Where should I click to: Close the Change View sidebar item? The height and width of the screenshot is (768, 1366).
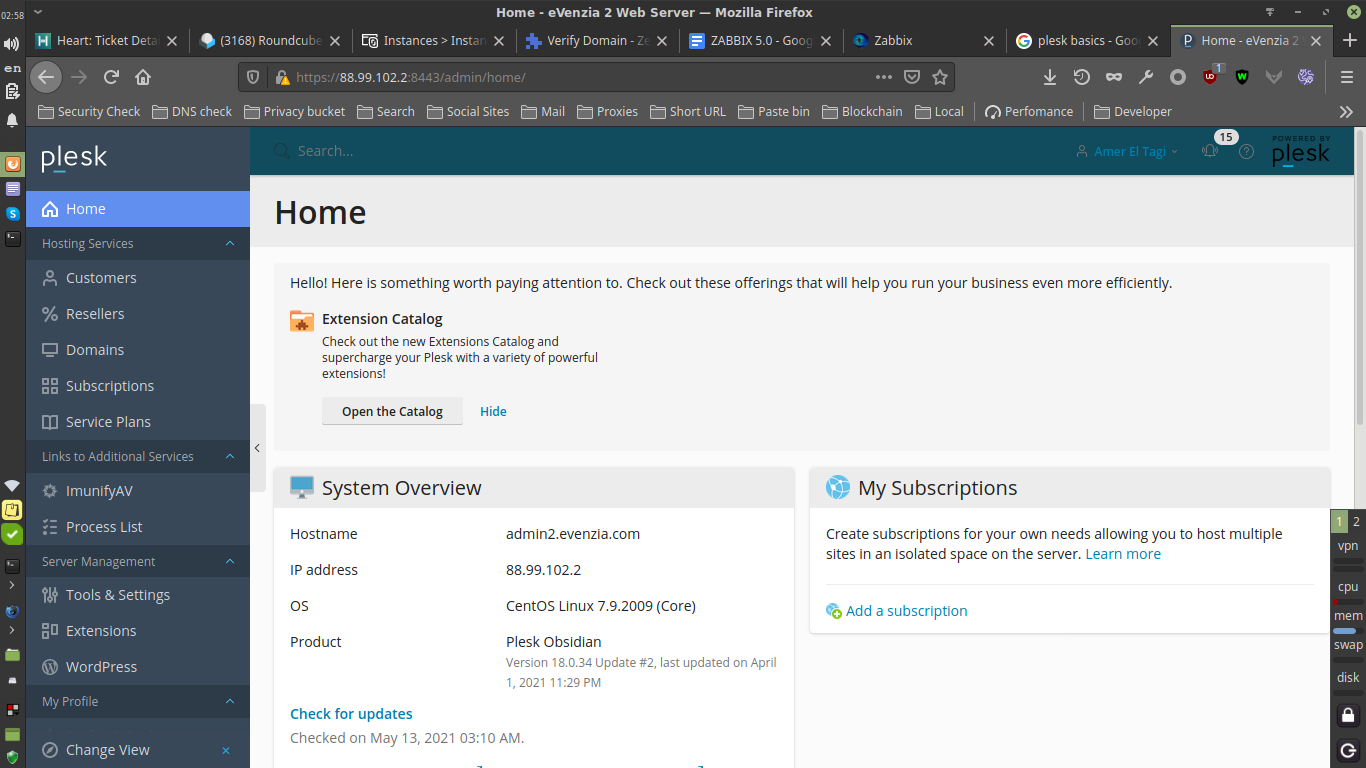point(226,750)
